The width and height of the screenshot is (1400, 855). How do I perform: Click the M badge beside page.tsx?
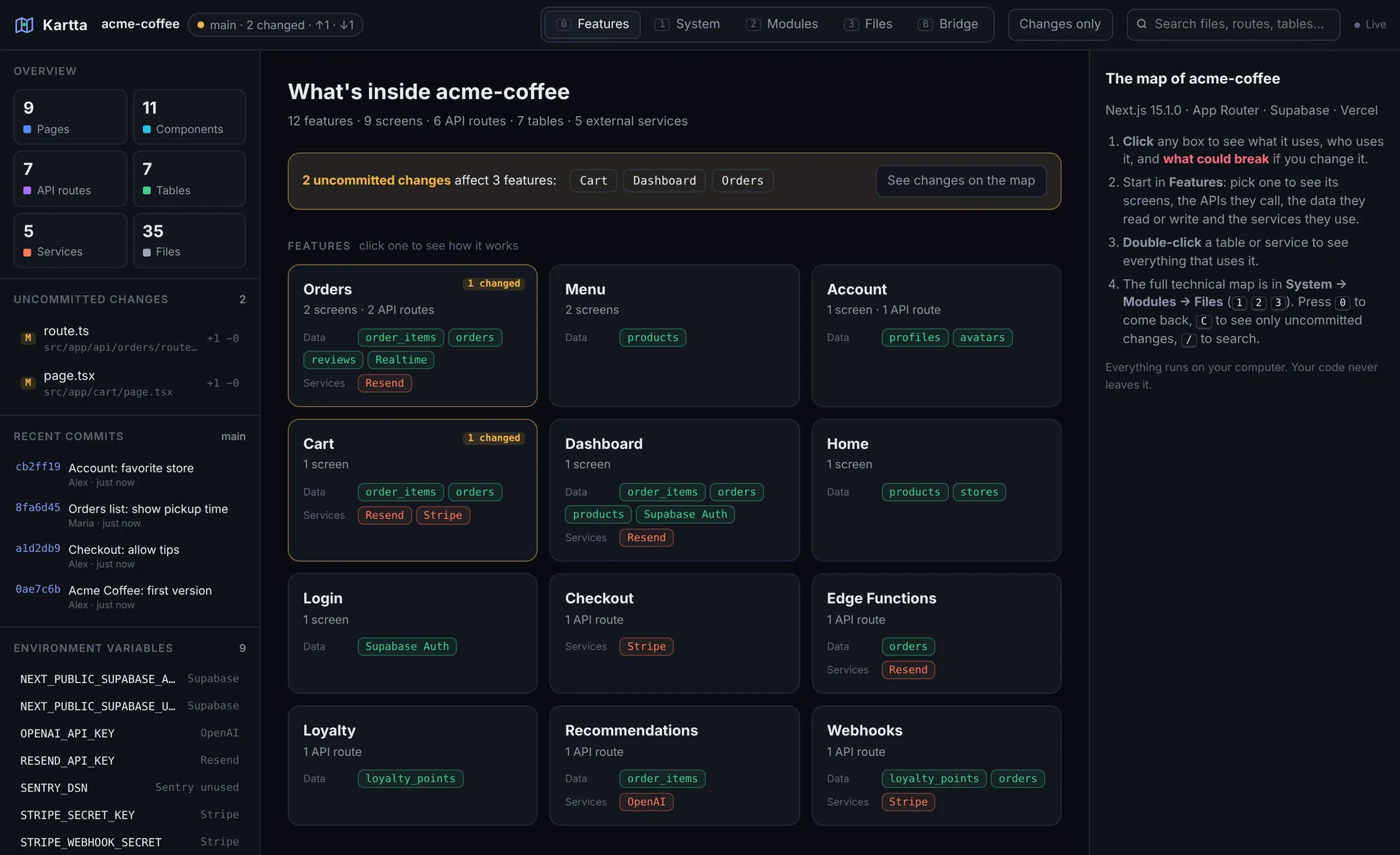click(x=28, y=383)
